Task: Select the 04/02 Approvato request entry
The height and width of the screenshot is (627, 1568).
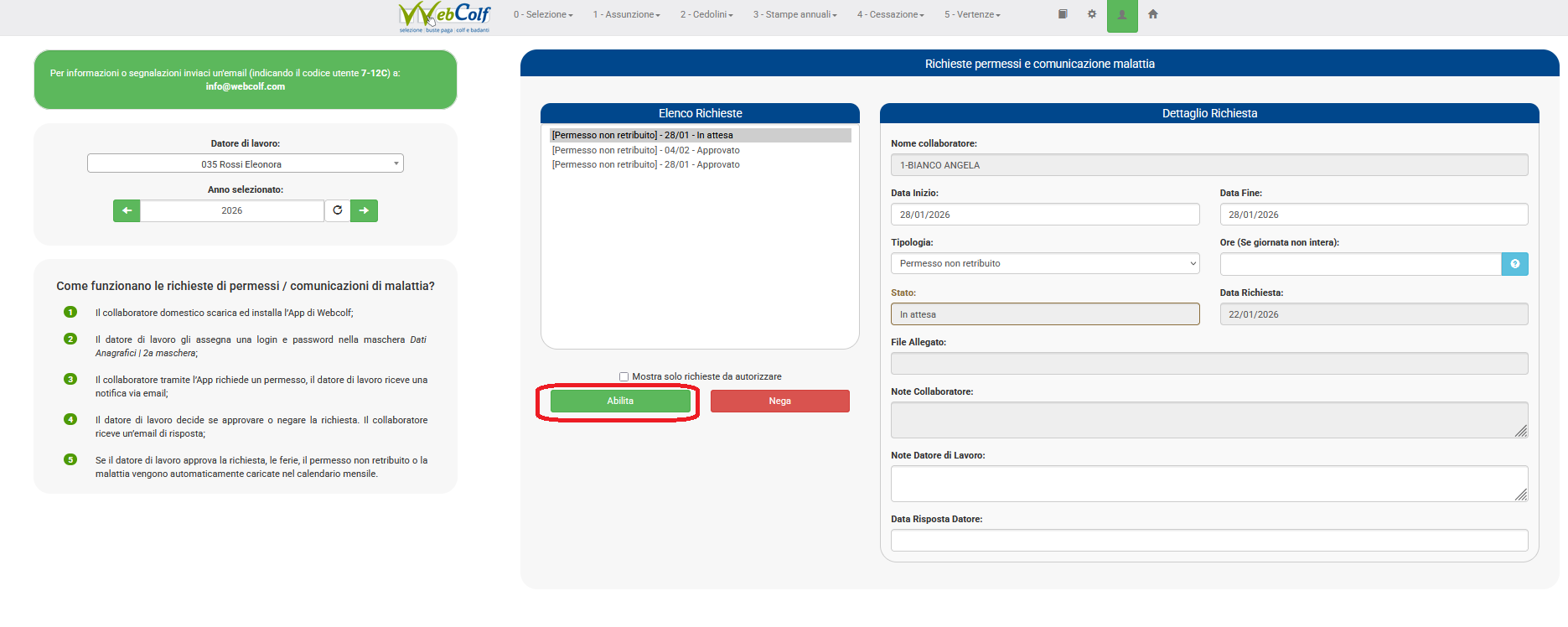Action: point(645,151)
